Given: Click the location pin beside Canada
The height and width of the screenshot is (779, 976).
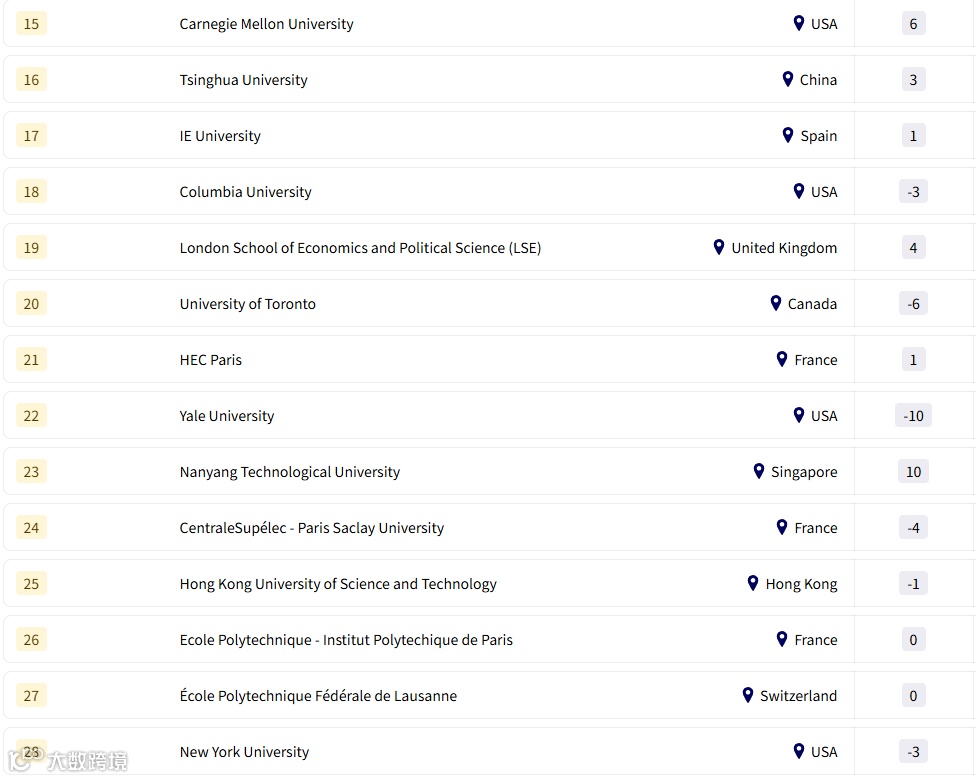Looking at the screenshot, I should [x=775, y=303].
